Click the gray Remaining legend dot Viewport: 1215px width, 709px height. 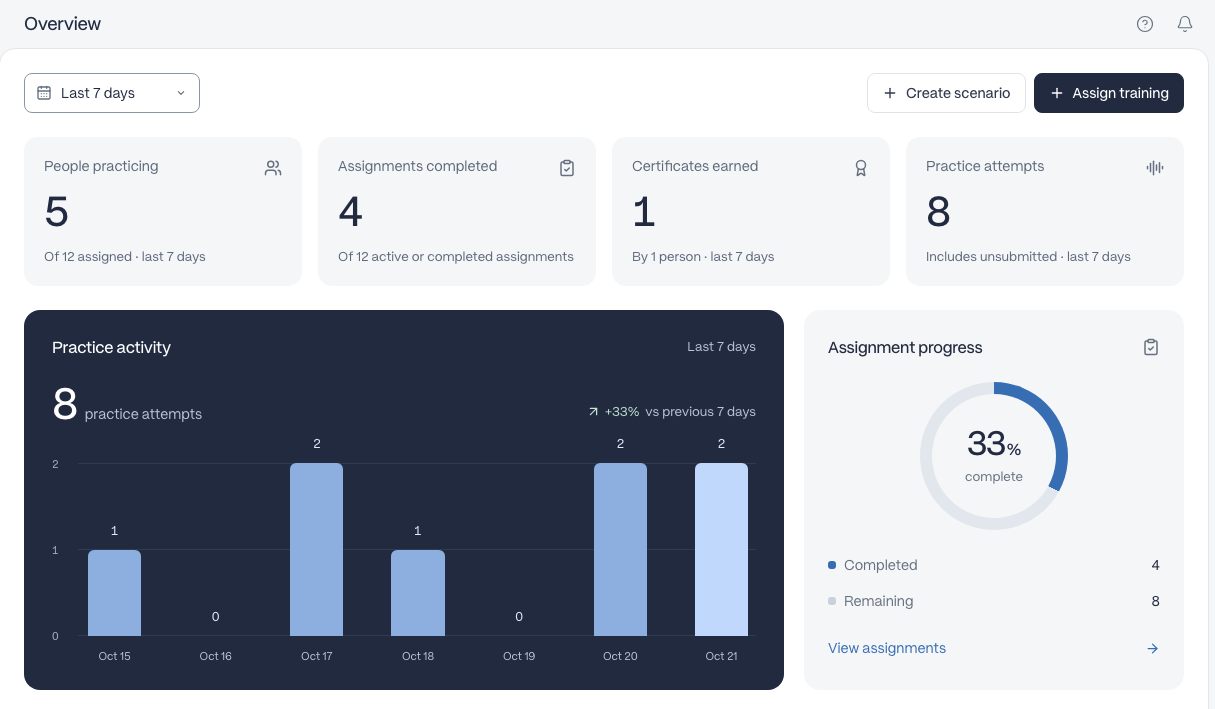coord(832,601)
